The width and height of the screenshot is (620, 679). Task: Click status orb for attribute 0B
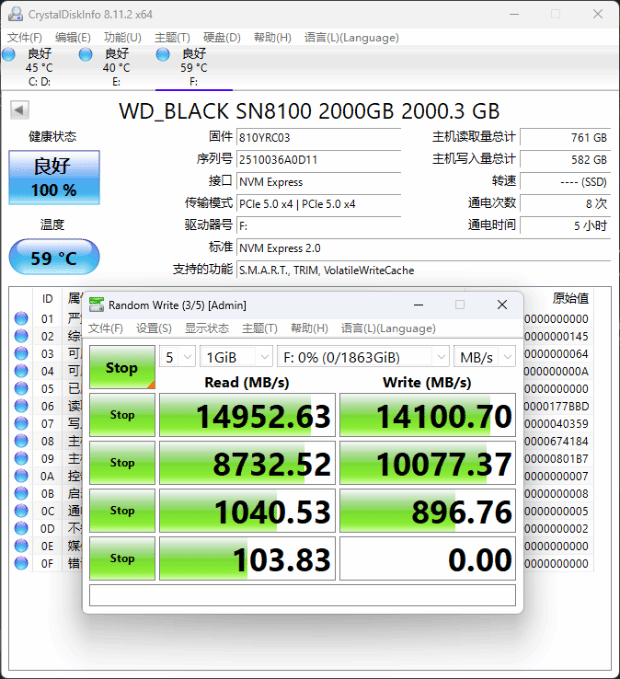pyautogui.click(x=21, y=493)
